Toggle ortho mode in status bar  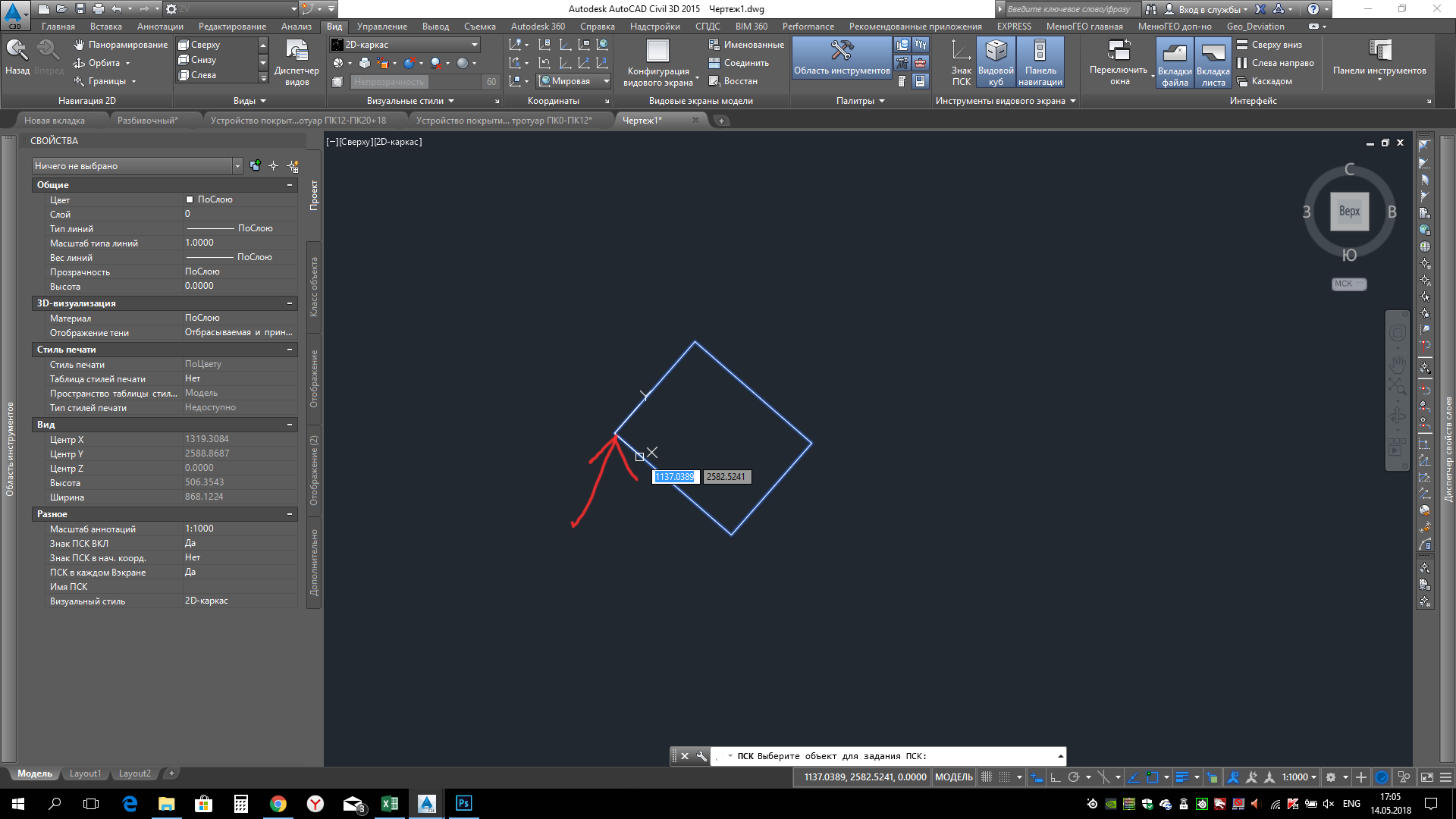tap(1055, 777)
